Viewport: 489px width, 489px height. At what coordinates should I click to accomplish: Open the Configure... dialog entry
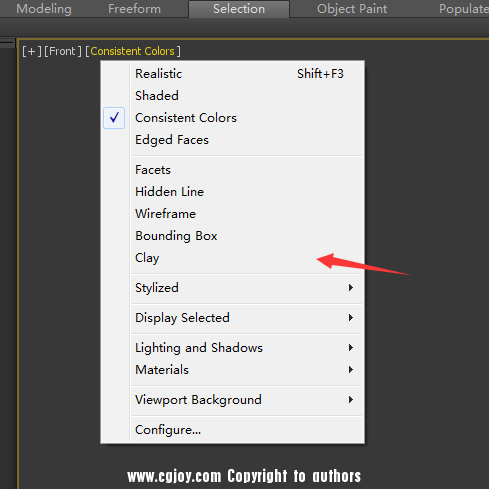(x=247, y=430)
